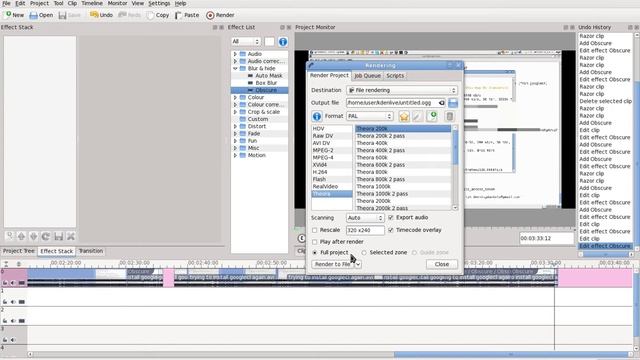Switch to the Job Queue tab
This screenshot has width=640, height=360.
click(367, 76)
